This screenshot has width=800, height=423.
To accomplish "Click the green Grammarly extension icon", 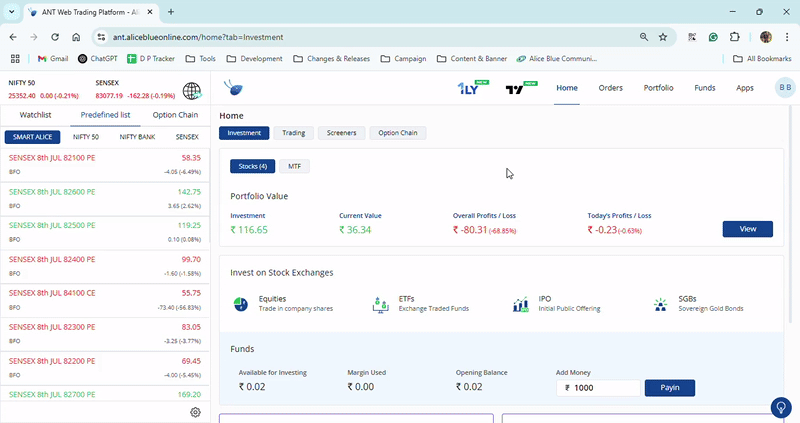I will click(713, 37).
